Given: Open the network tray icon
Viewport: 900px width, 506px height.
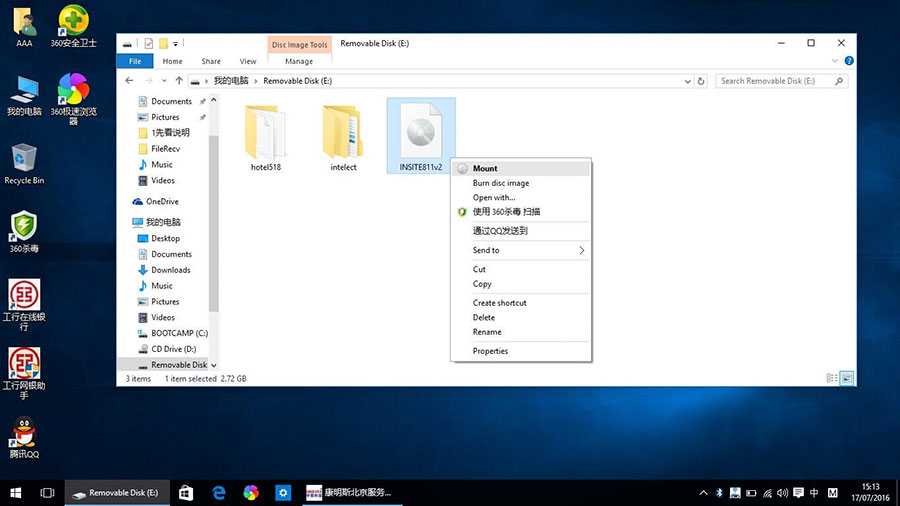Looking at the screenshot, I should coord(767,493).
